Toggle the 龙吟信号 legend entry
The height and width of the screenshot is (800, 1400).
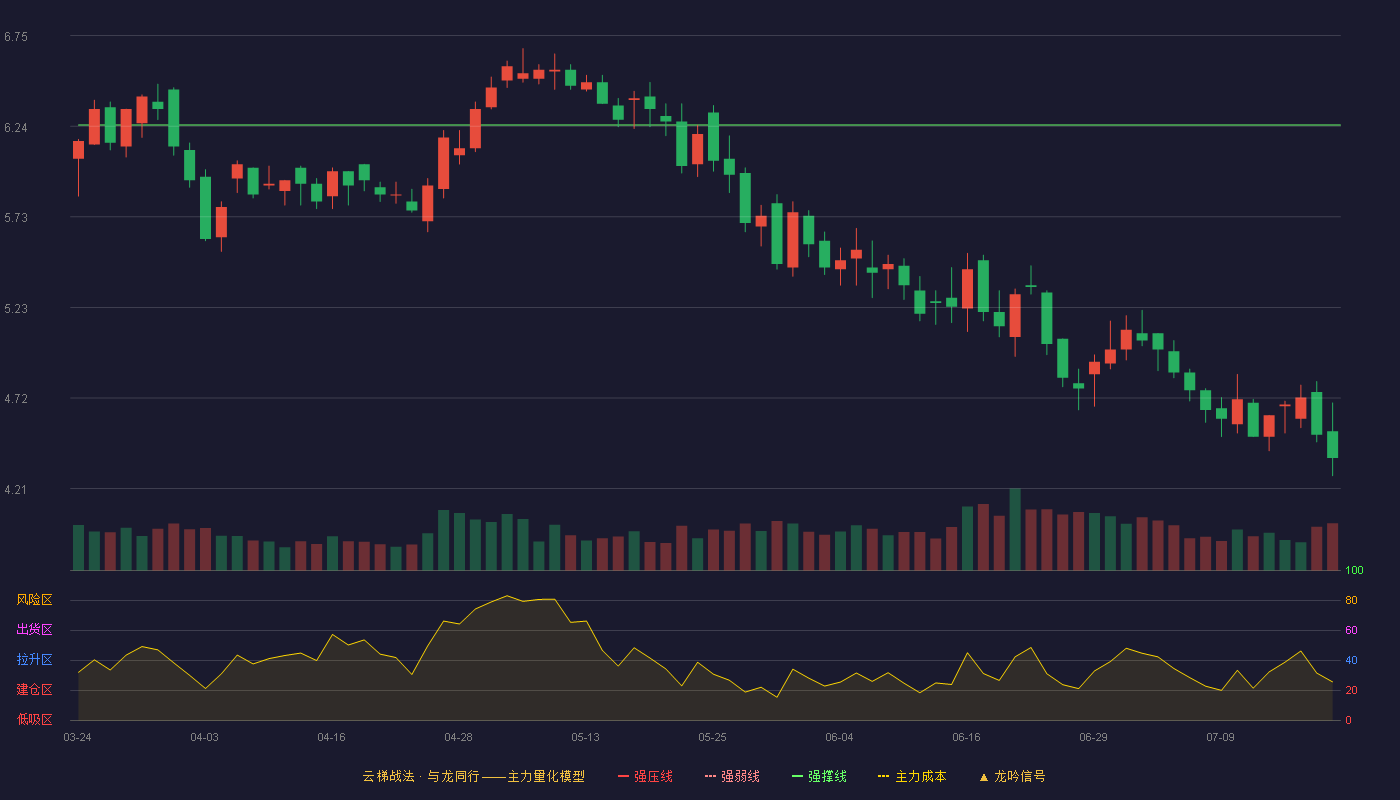click(x=1011, y=776)
